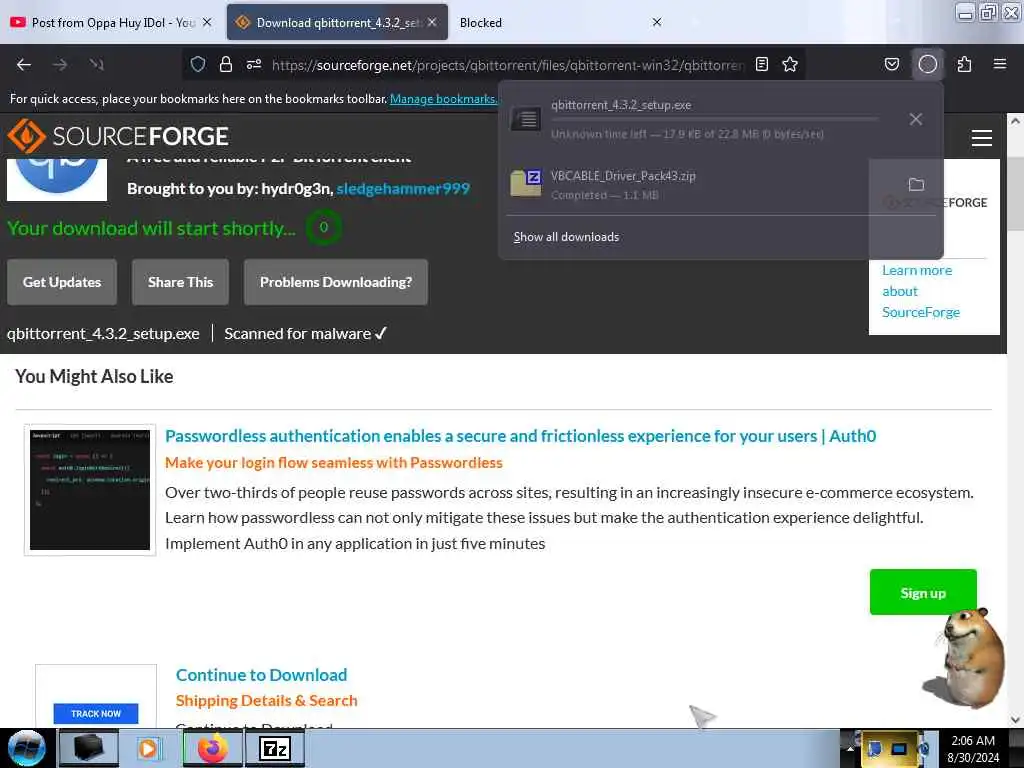
Task: Click the Auth0 code screenshot thumbnail
Action: point(90,490)
